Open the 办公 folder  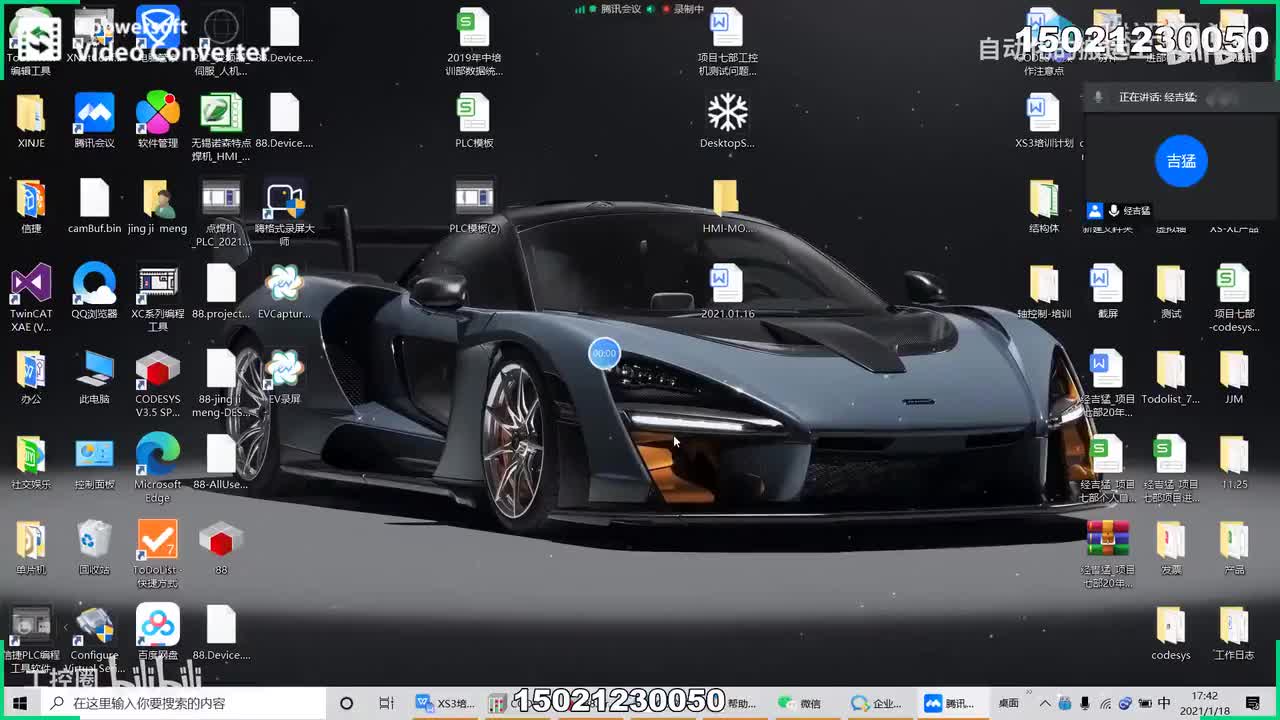pos(31,376)
